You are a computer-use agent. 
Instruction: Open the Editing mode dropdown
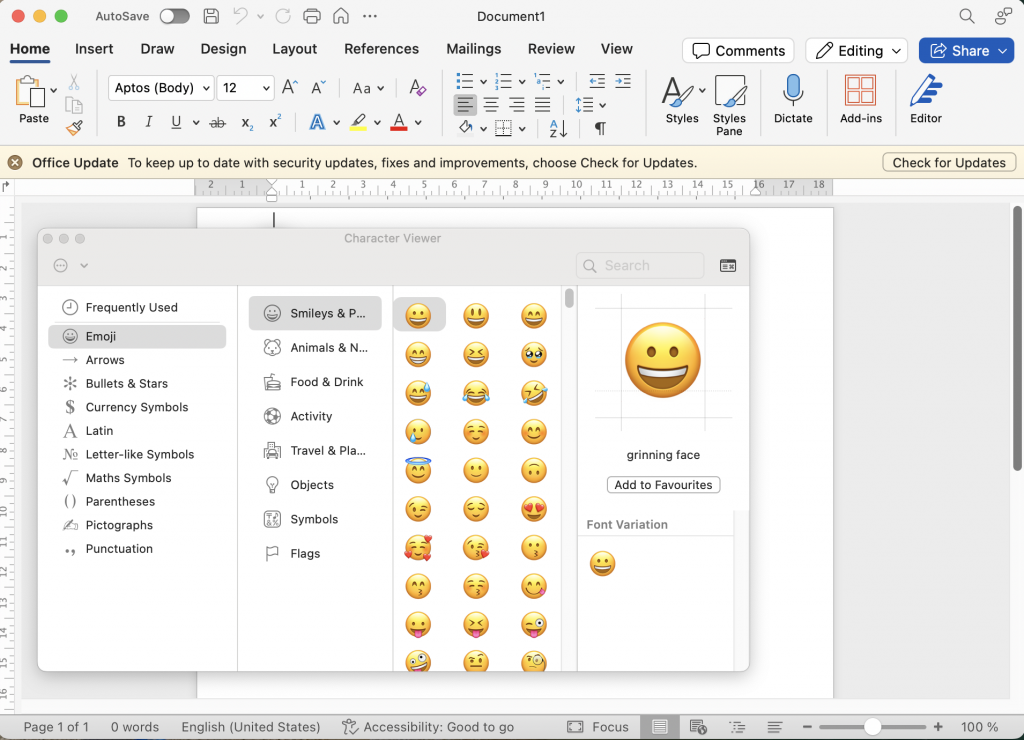[856, 51]
